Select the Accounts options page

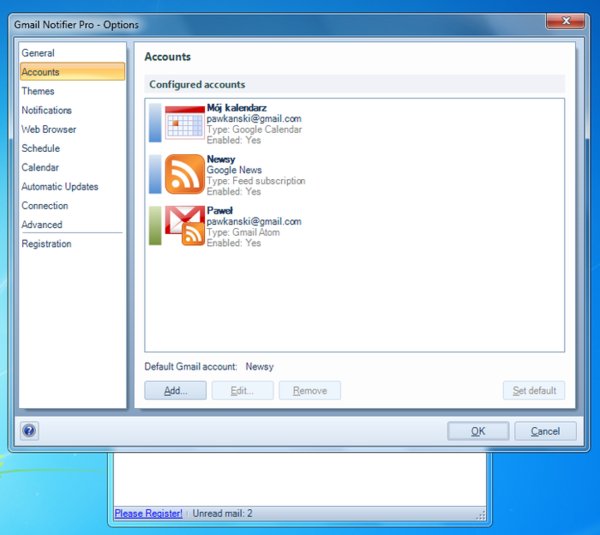pos(72,72)
